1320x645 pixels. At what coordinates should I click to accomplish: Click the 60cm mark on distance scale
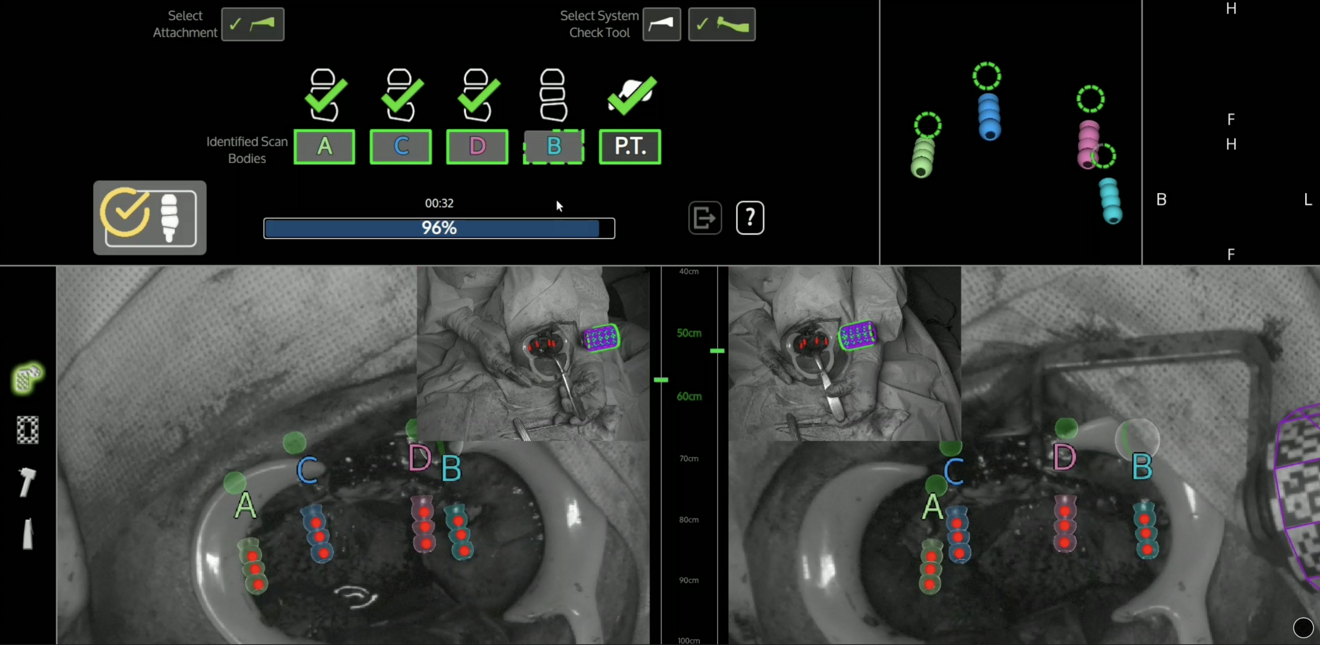click(x=689, y=397)
